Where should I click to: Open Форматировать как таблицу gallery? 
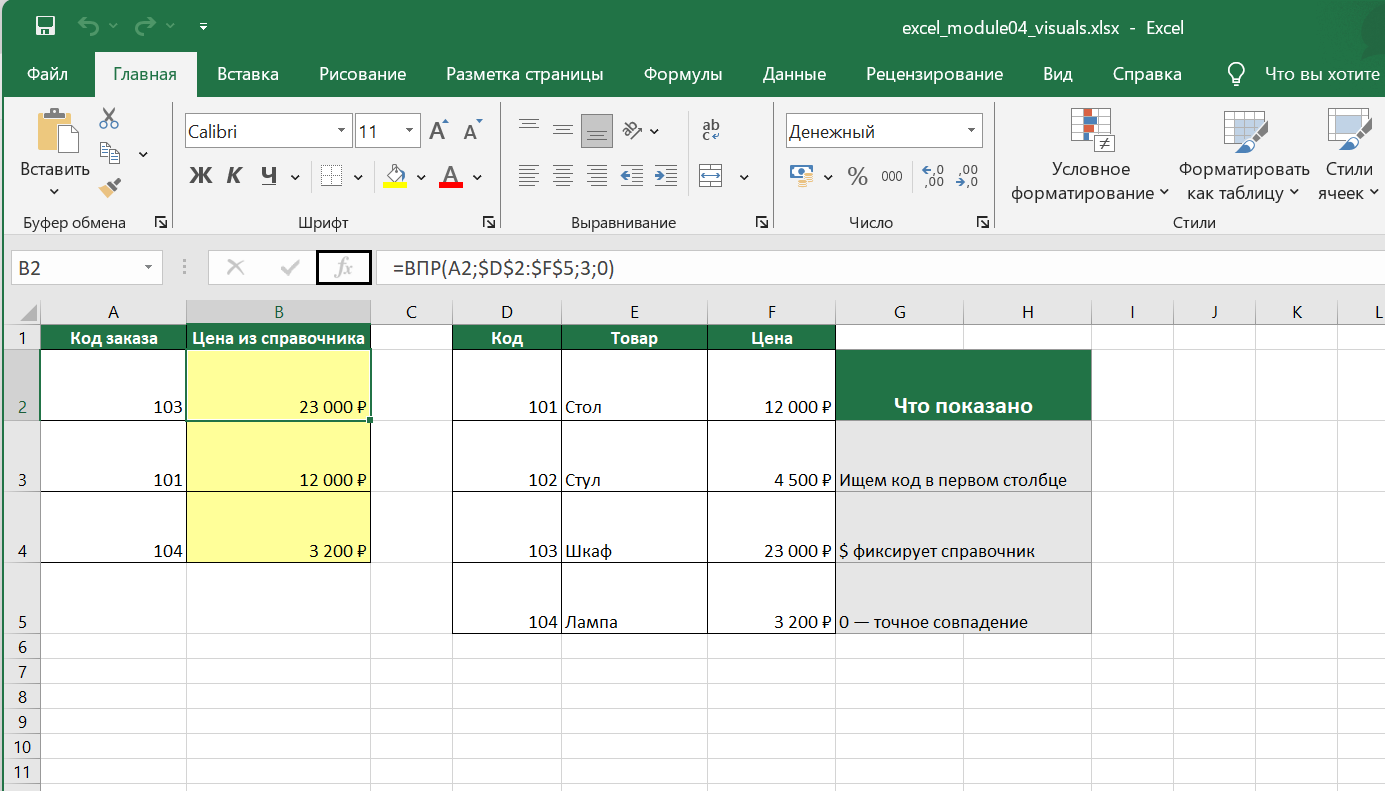[x=1244, y=155]
